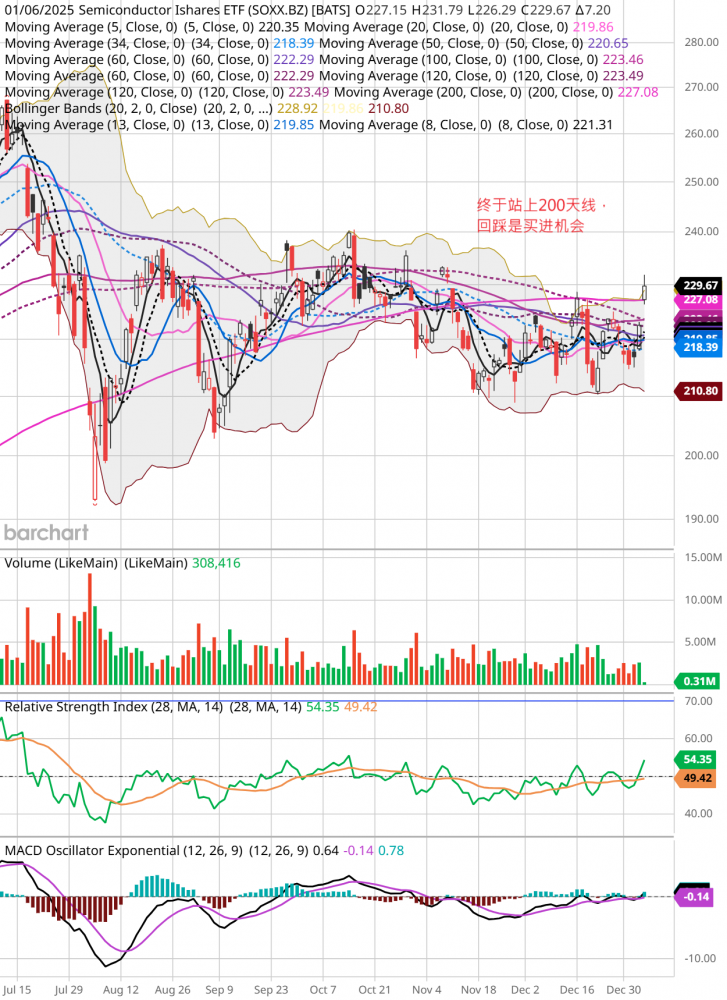Click the 280.00 price axis label

click(x=701, y=42)
